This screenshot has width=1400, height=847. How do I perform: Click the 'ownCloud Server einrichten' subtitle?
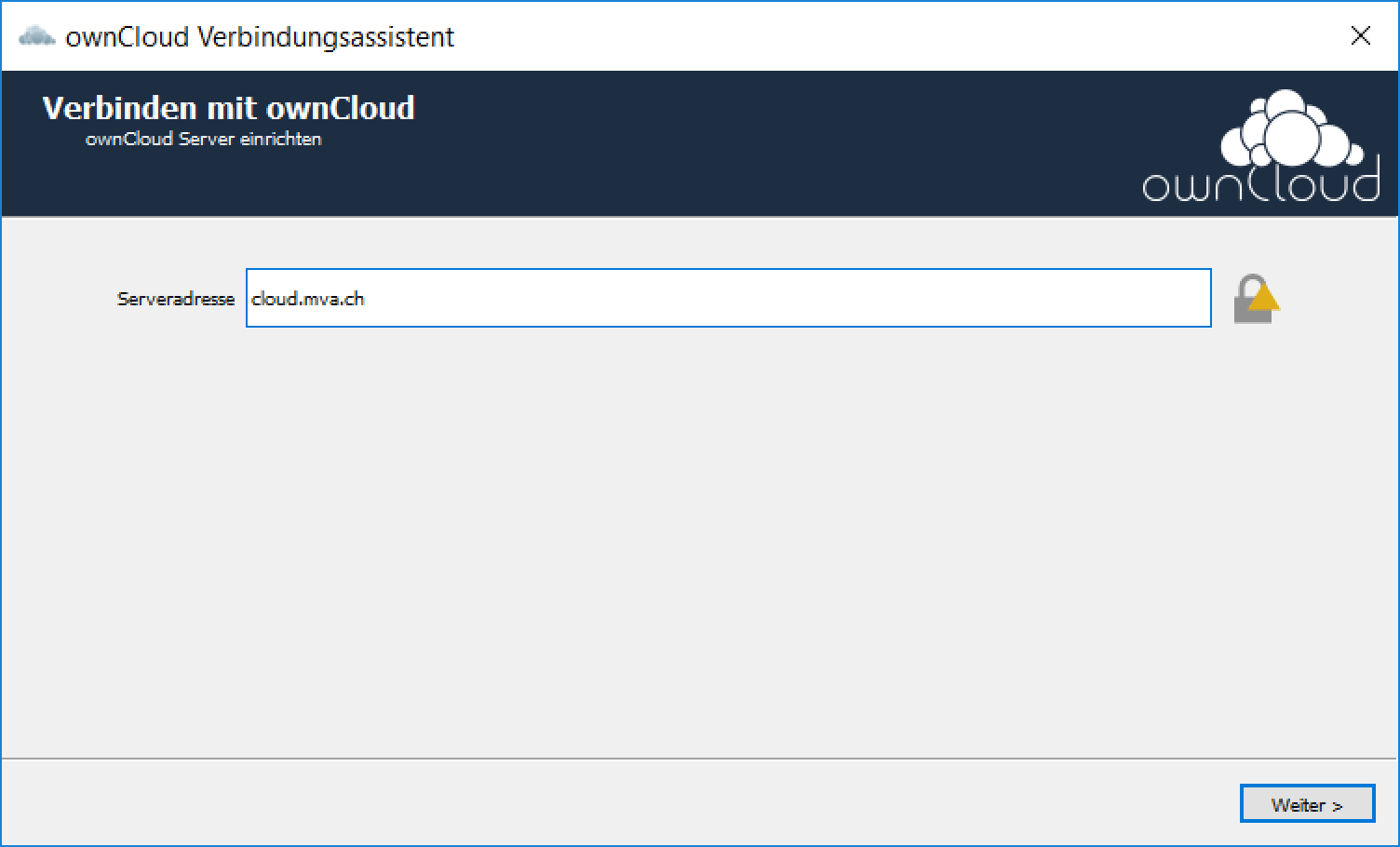pos(203,139)
